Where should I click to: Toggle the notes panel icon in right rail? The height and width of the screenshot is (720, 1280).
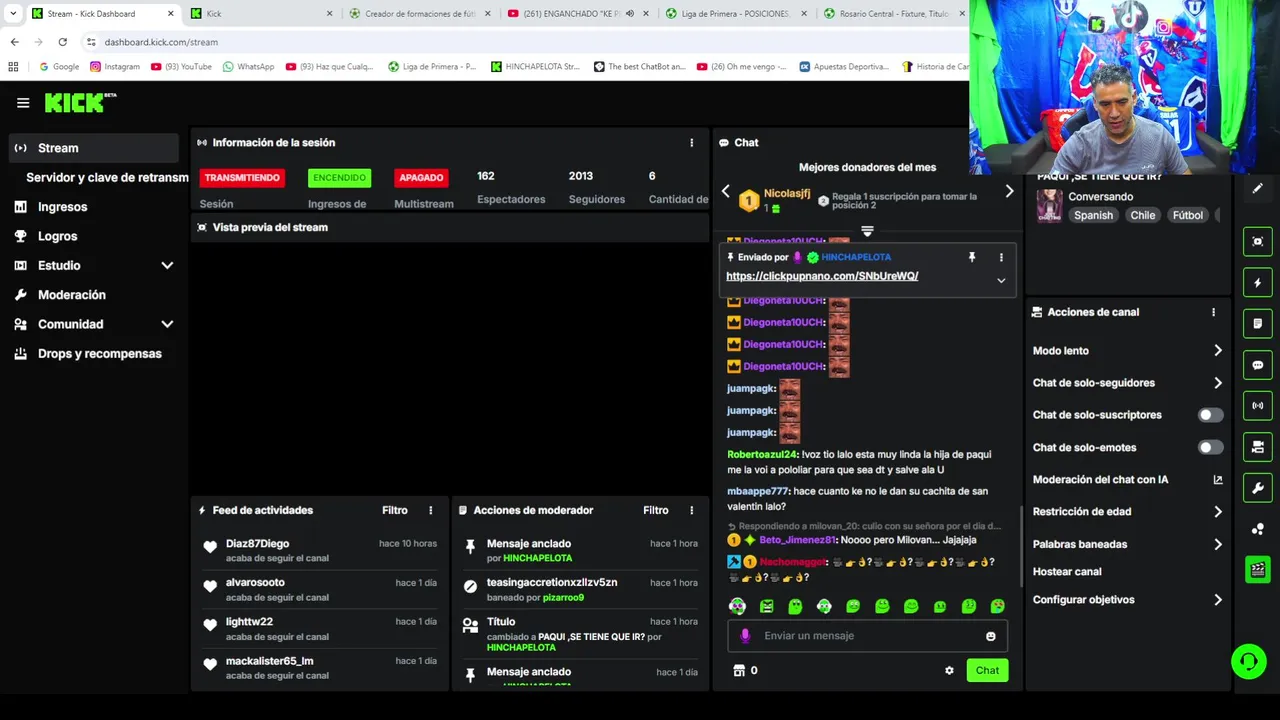click(x=1257, y=324)
